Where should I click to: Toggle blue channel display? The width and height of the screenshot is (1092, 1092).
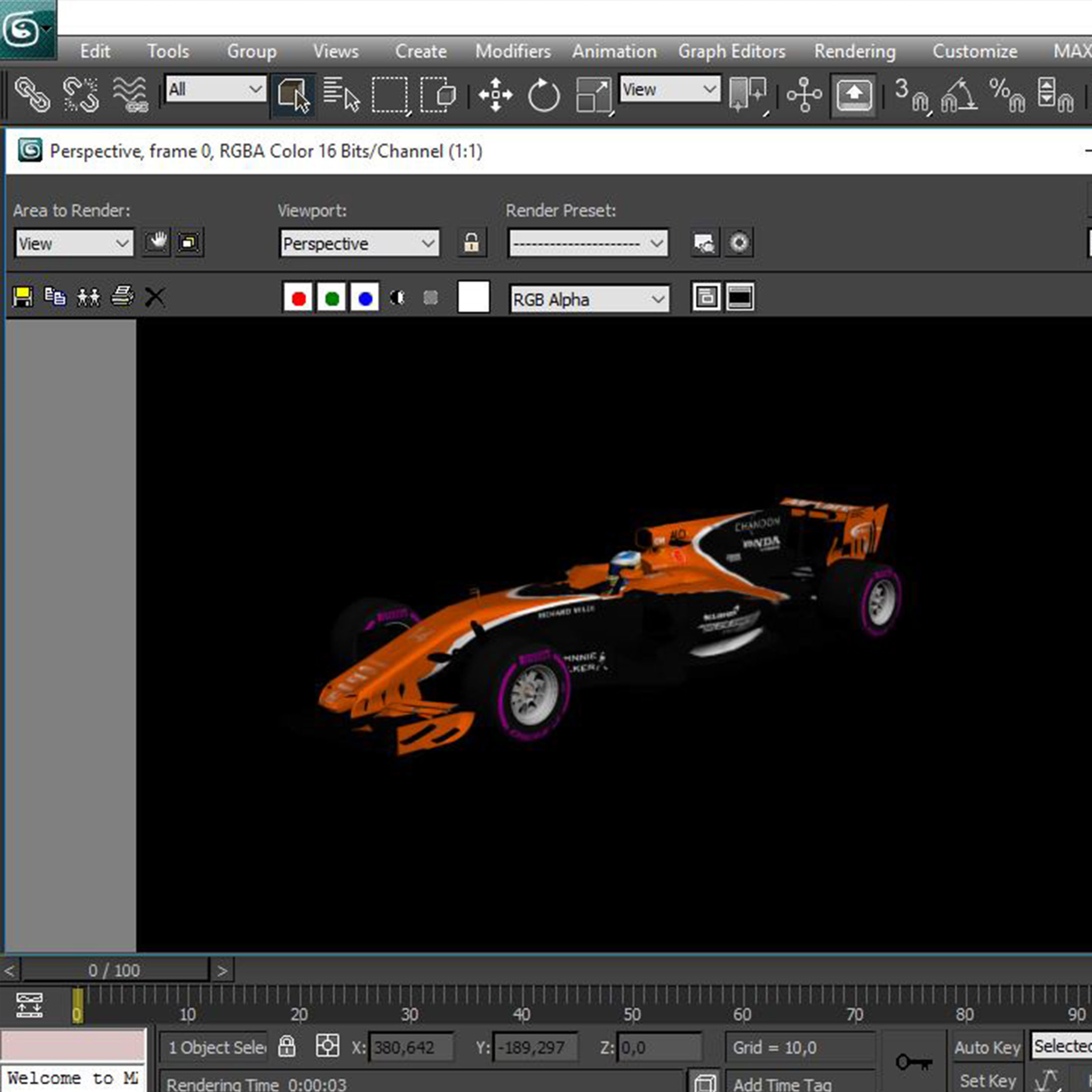pos(365,298)
